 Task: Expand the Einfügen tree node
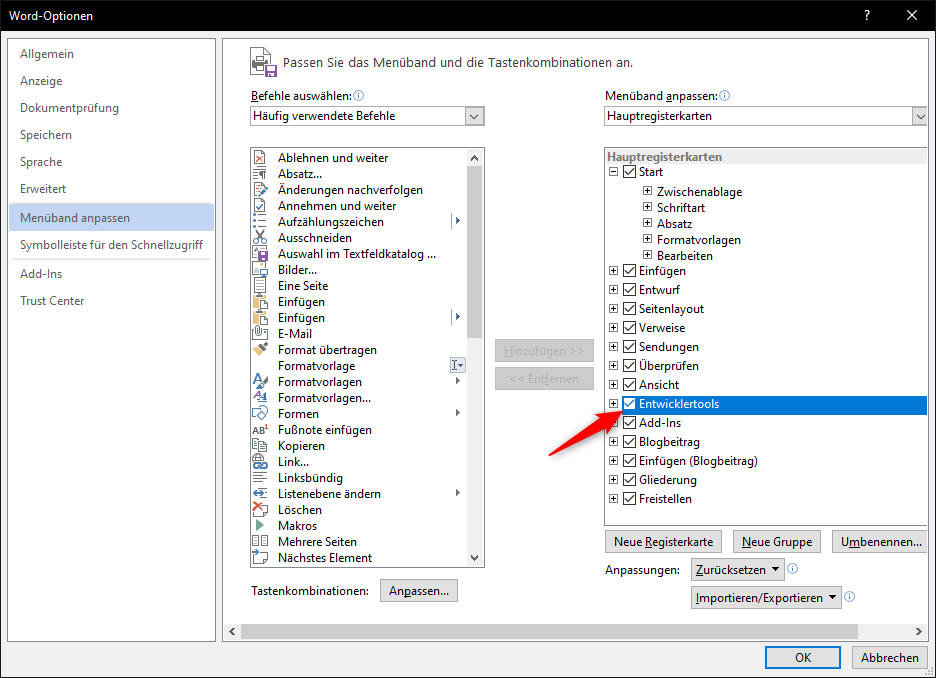coord(613,271)
